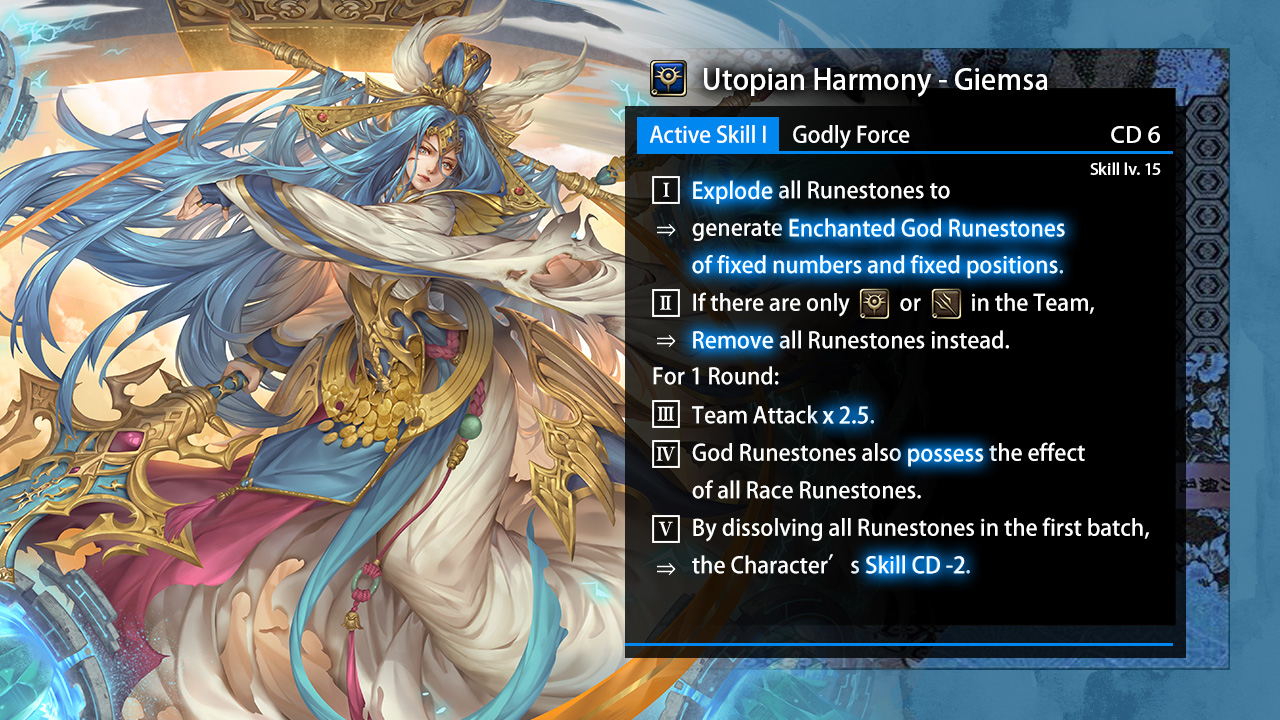
Task: Click the gold God icon in condition II
Action: pyautogui.click(x=874, y=303)
